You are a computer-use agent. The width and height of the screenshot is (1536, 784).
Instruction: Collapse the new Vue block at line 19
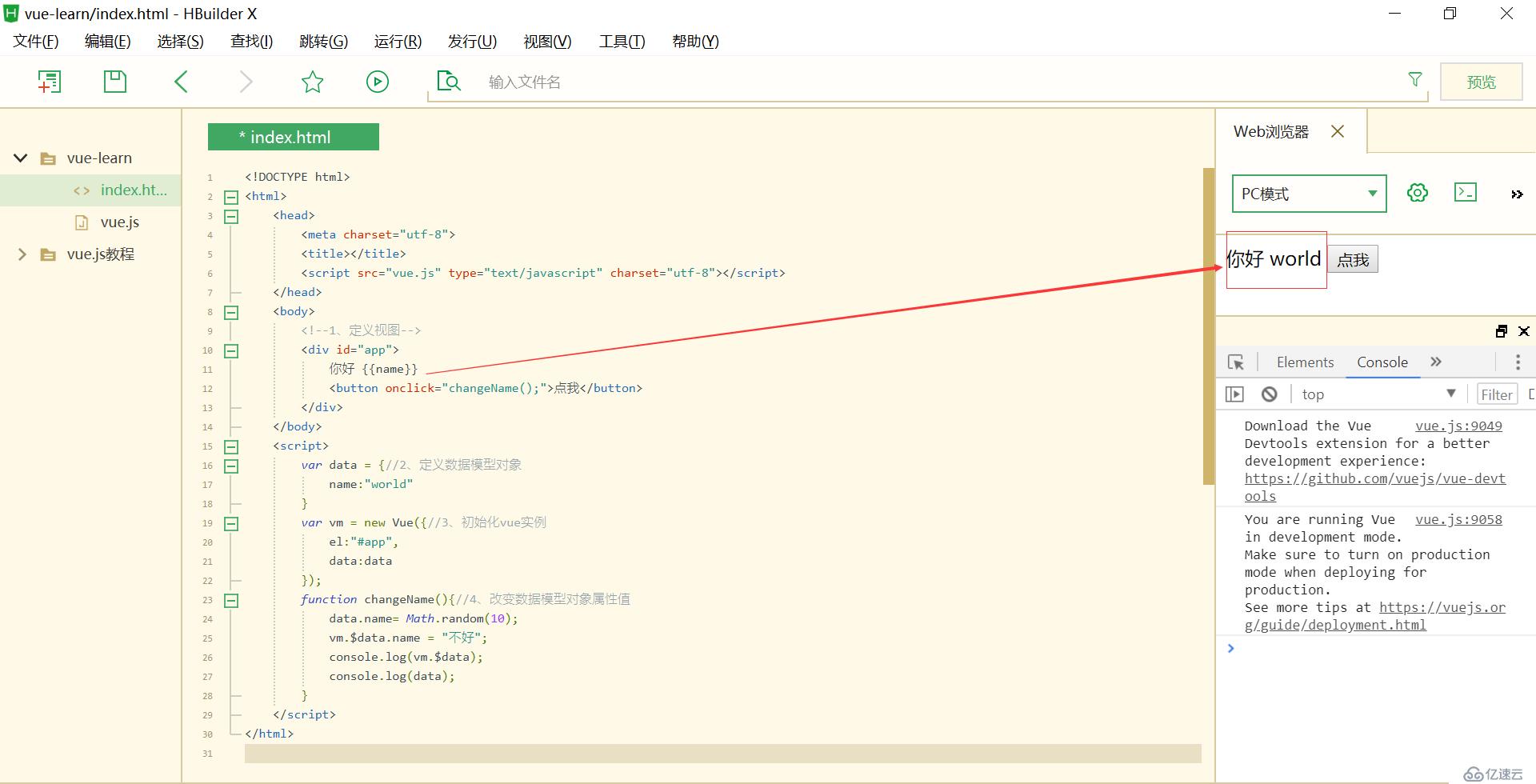[231, 523]
